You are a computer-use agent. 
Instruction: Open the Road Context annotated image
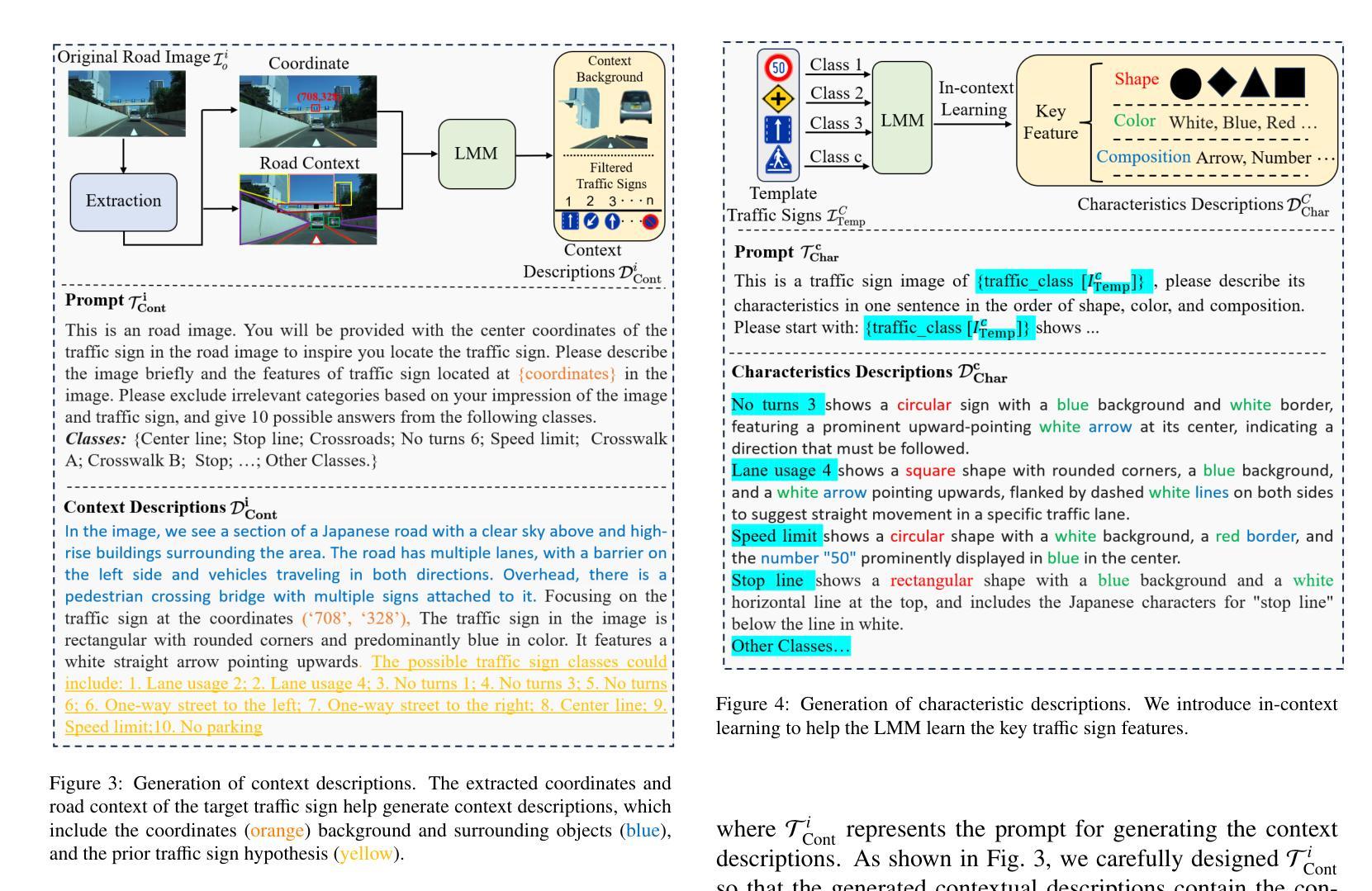(x=308, y=209)
